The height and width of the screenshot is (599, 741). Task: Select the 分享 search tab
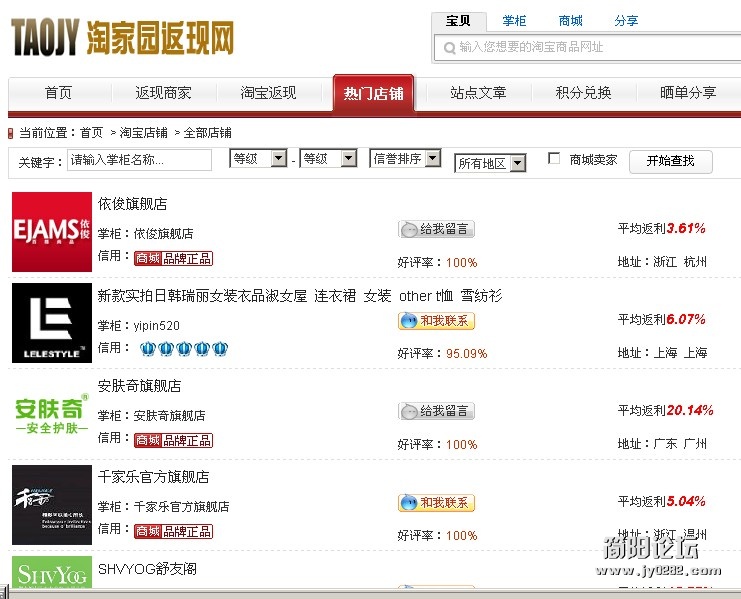627,21
